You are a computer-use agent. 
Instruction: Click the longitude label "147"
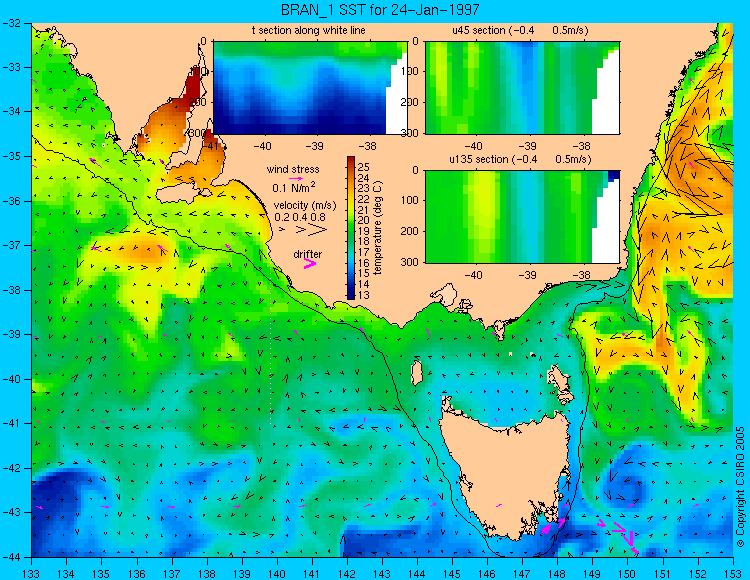coord(522,574)
